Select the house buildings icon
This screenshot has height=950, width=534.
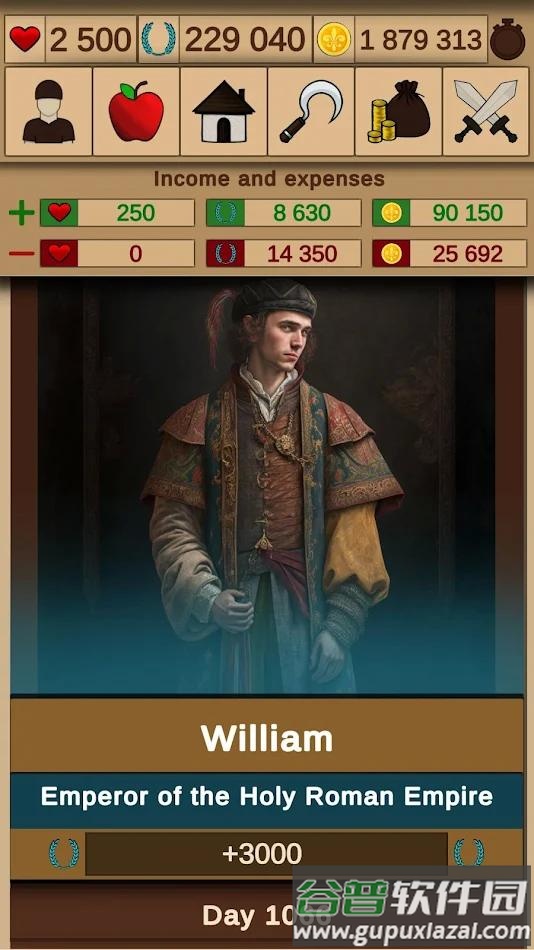224,111
